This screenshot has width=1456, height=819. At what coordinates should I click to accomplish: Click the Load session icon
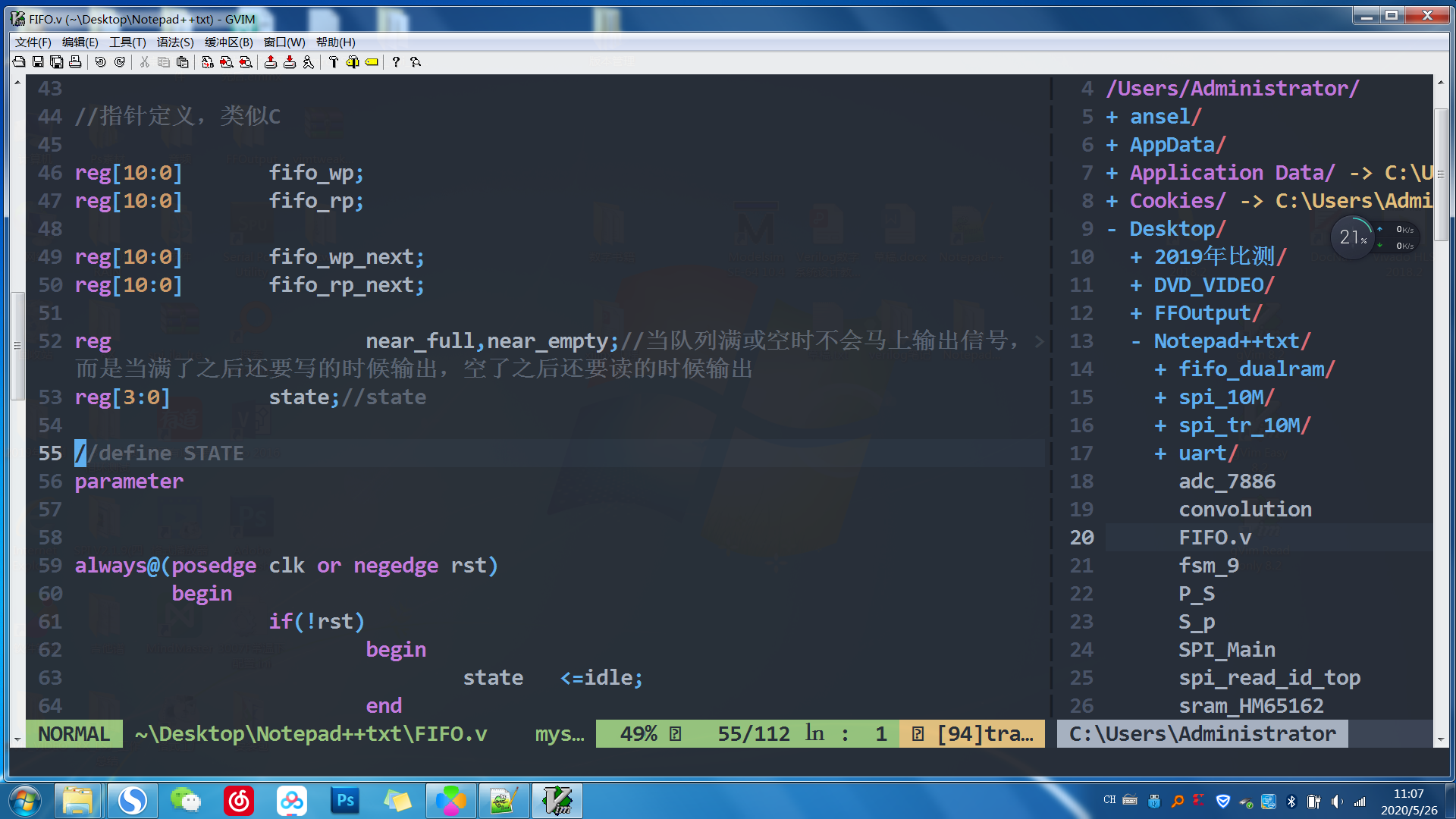point(271,62)
